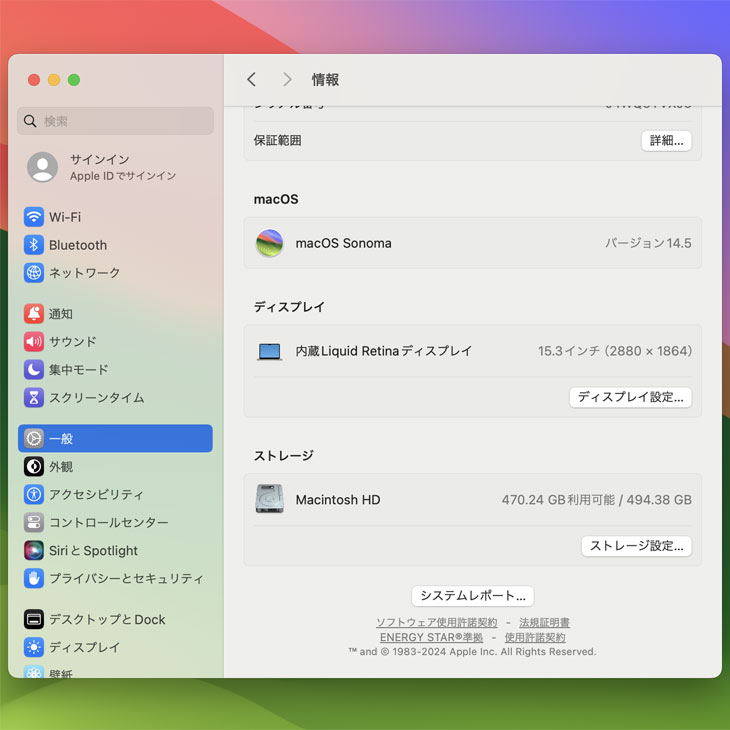The width and height of the screenshot is (730, 730).
Task: Select the スクリーンタイム hourglass icon
Action: [34, 398]
